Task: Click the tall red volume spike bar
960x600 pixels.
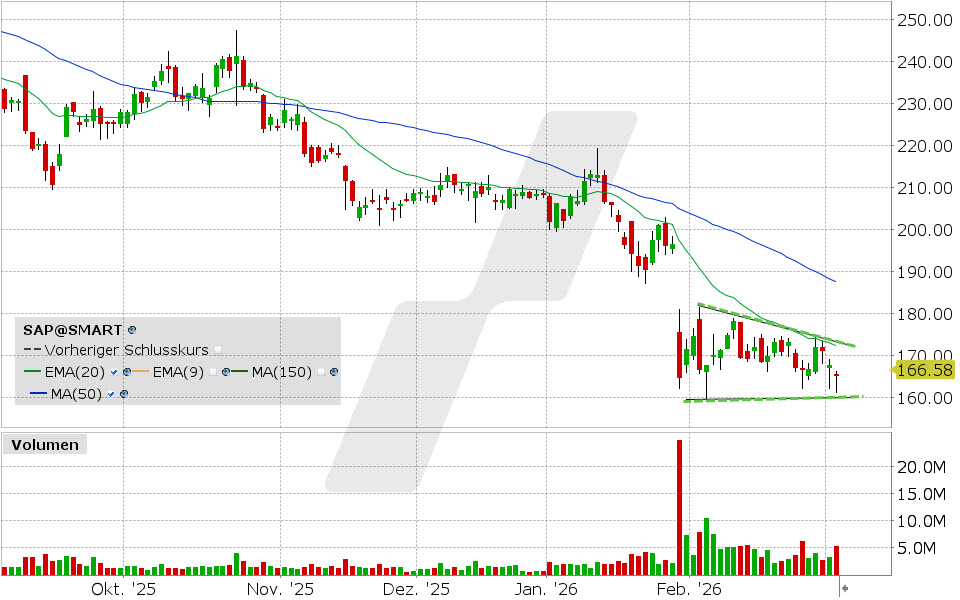Action: click(x=679, y=500)
